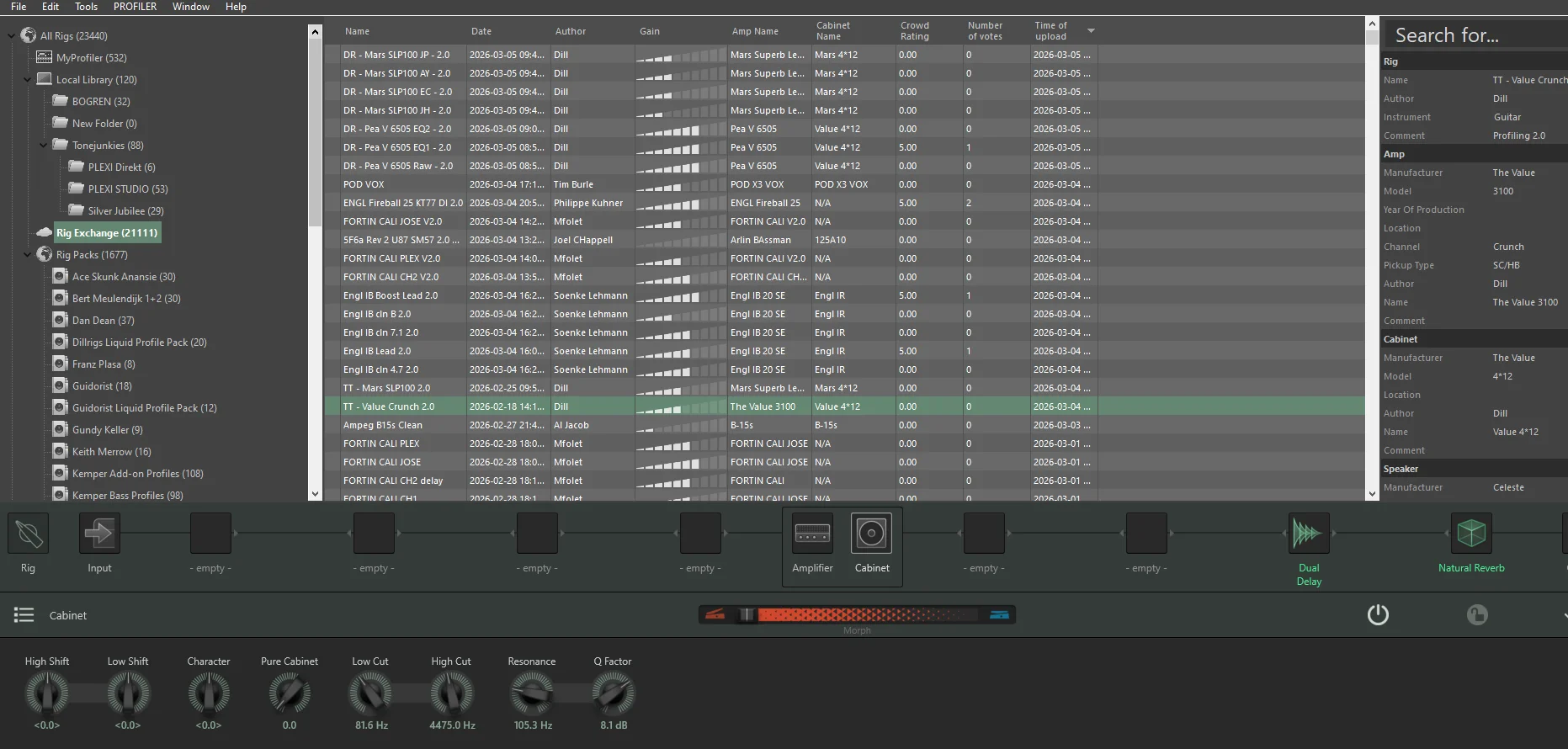This screenshot has width=1568, height=749.
Task: Click the Morph slider bar
Action: [x=857, y=615]
